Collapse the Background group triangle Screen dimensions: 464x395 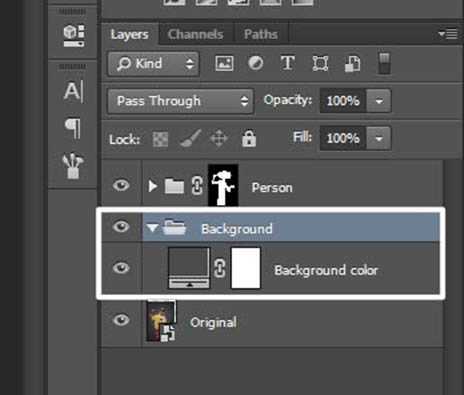152,228
